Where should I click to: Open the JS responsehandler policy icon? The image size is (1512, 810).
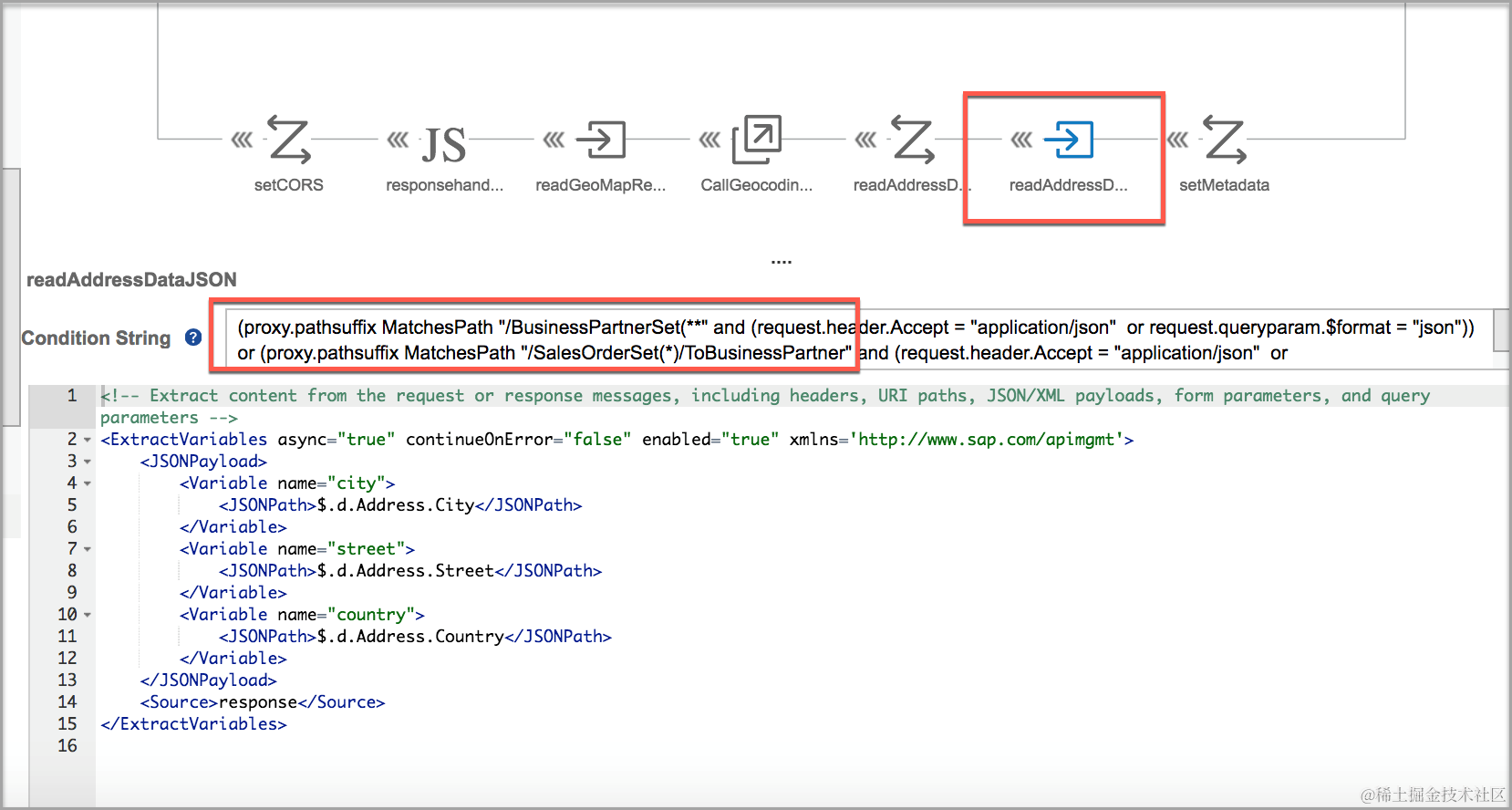(444, 144)
